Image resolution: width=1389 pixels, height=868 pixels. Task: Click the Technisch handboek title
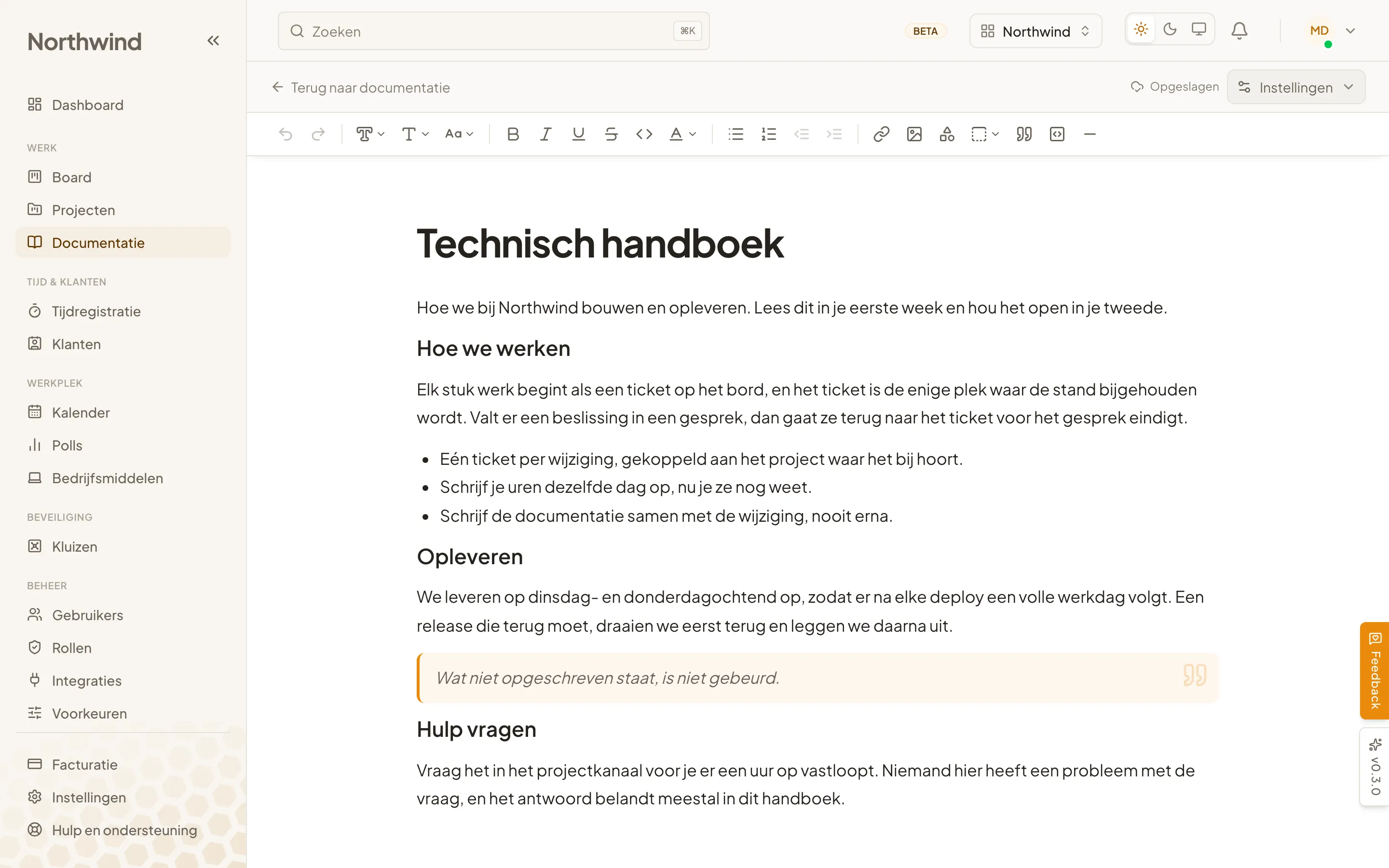600,244
